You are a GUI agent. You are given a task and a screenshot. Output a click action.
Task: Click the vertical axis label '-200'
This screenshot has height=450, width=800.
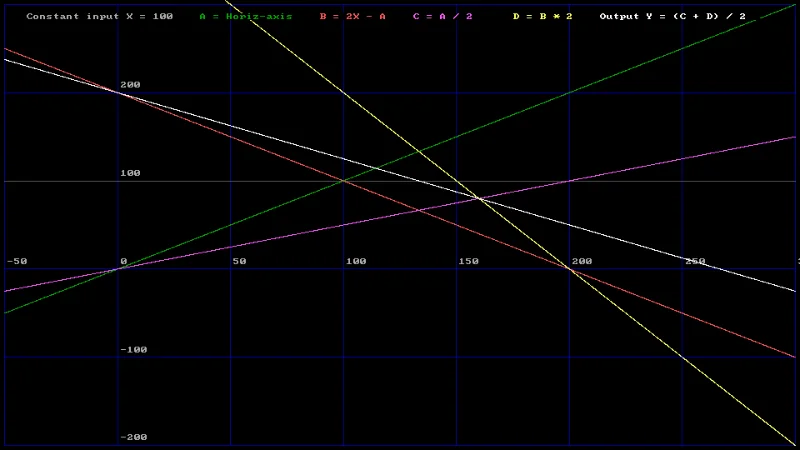(x=134, y=437)
